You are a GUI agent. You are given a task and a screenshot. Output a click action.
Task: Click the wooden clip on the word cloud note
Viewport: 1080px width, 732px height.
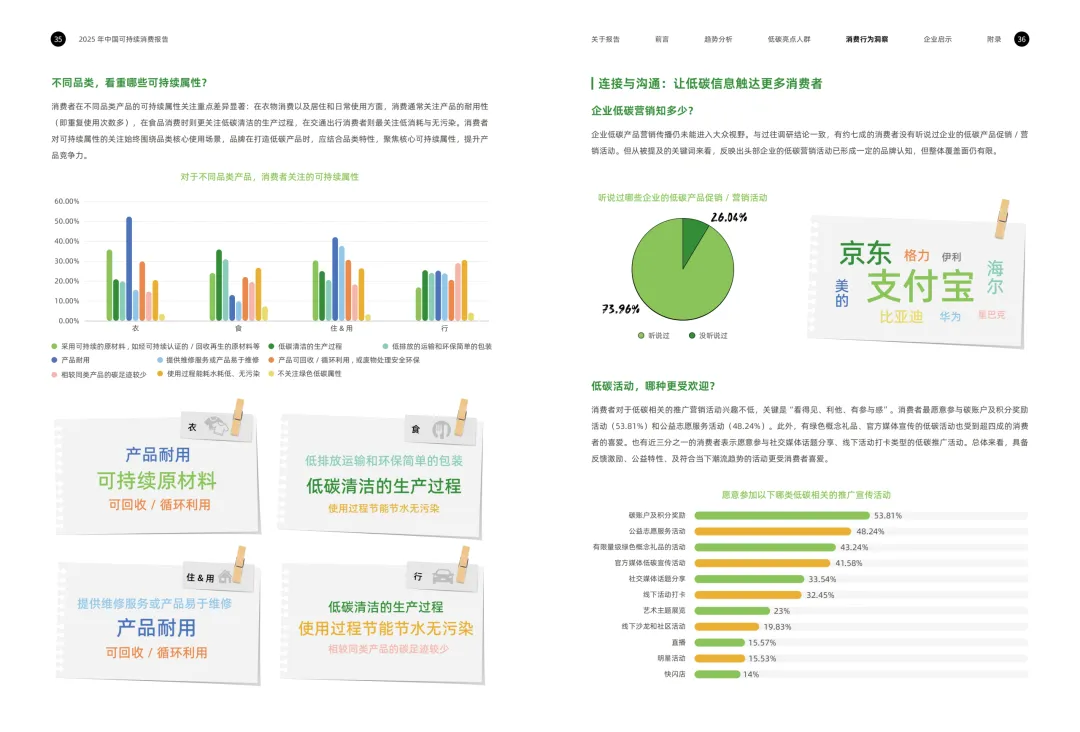(x=1003, y=218)
